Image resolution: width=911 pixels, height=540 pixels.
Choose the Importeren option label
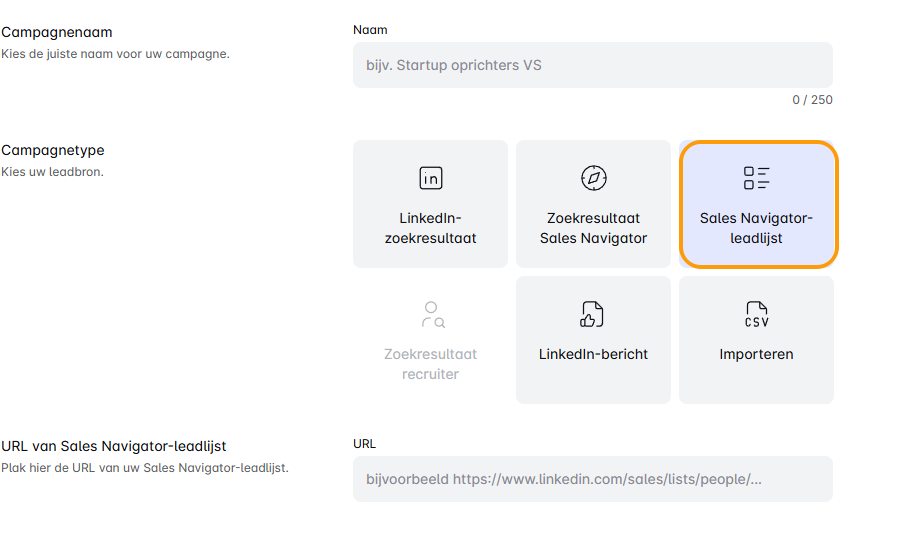pos(756,354)
